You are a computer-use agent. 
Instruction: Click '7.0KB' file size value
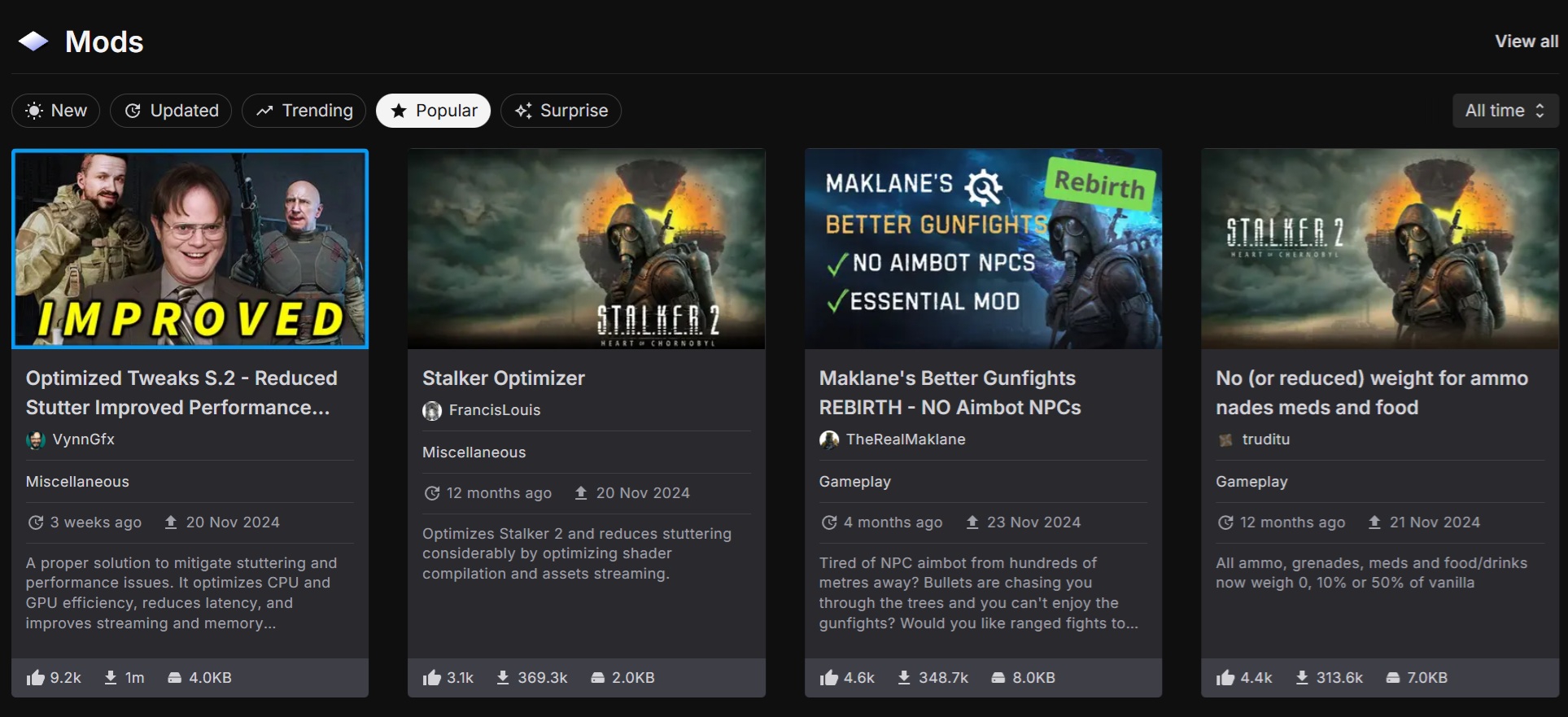pos(1427,678)
